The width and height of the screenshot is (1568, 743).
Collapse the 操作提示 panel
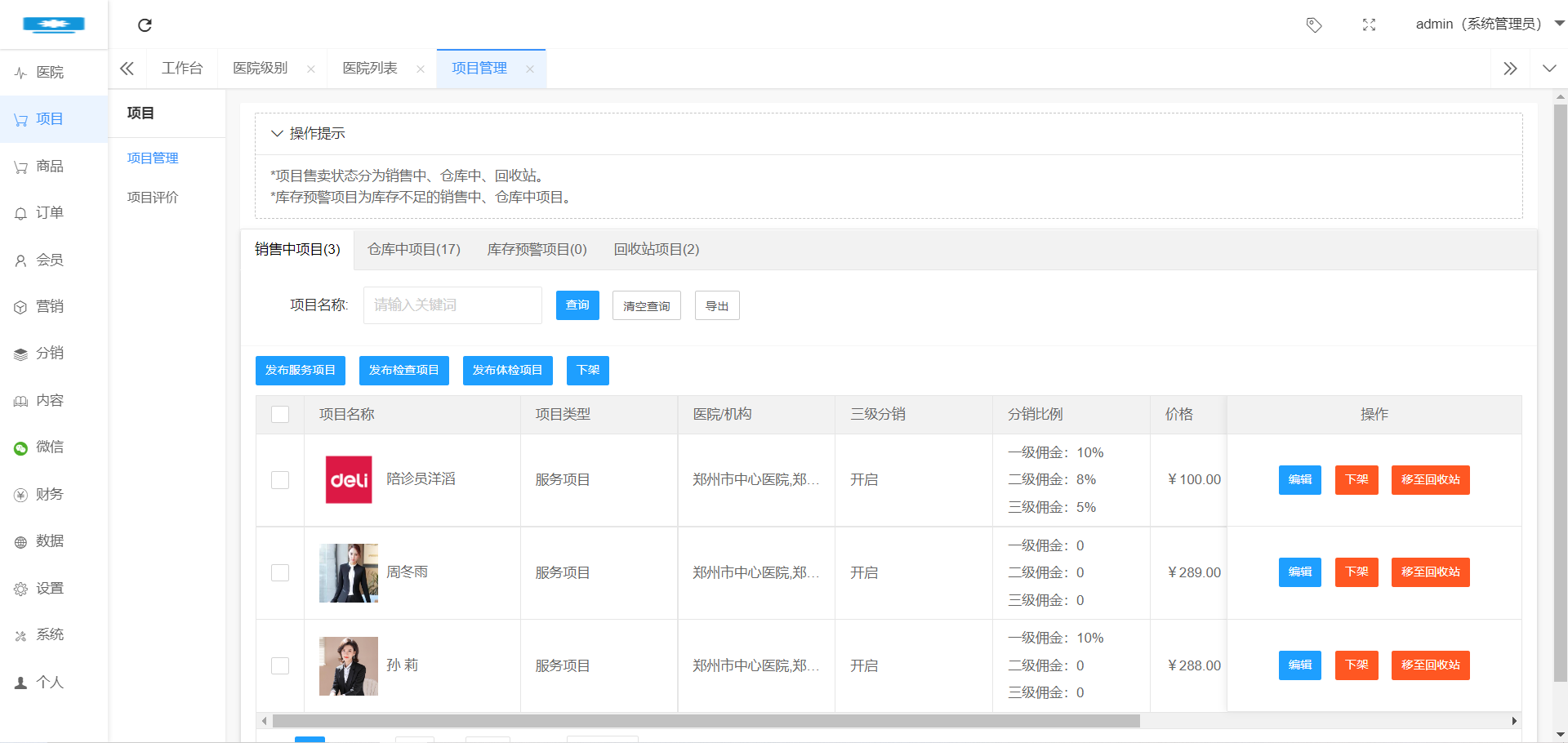pyautogui.click(x=308, y=133)
